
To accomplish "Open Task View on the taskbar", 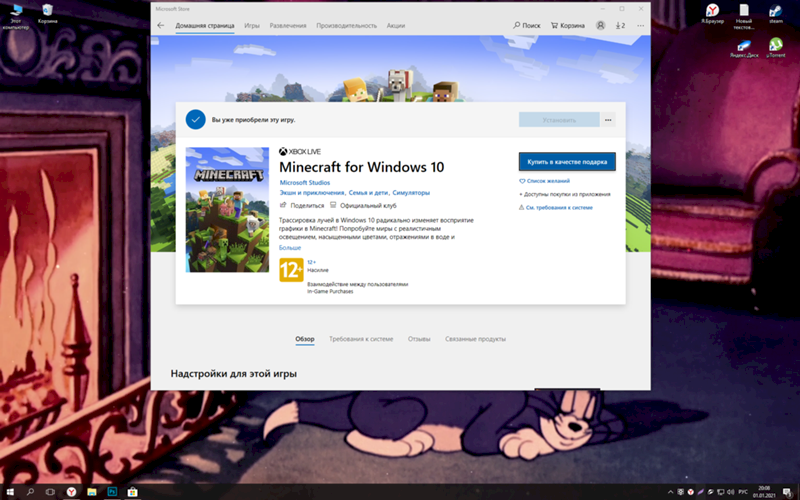I will [x=50, y=492].
